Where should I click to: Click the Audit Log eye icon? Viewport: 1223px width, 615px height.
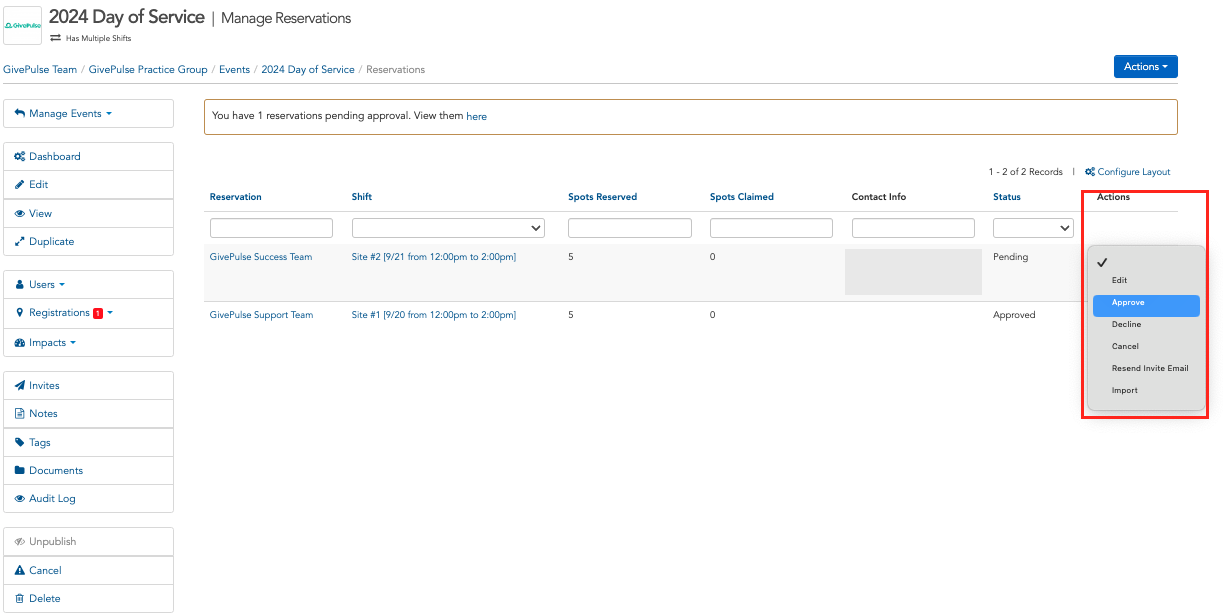20,499
